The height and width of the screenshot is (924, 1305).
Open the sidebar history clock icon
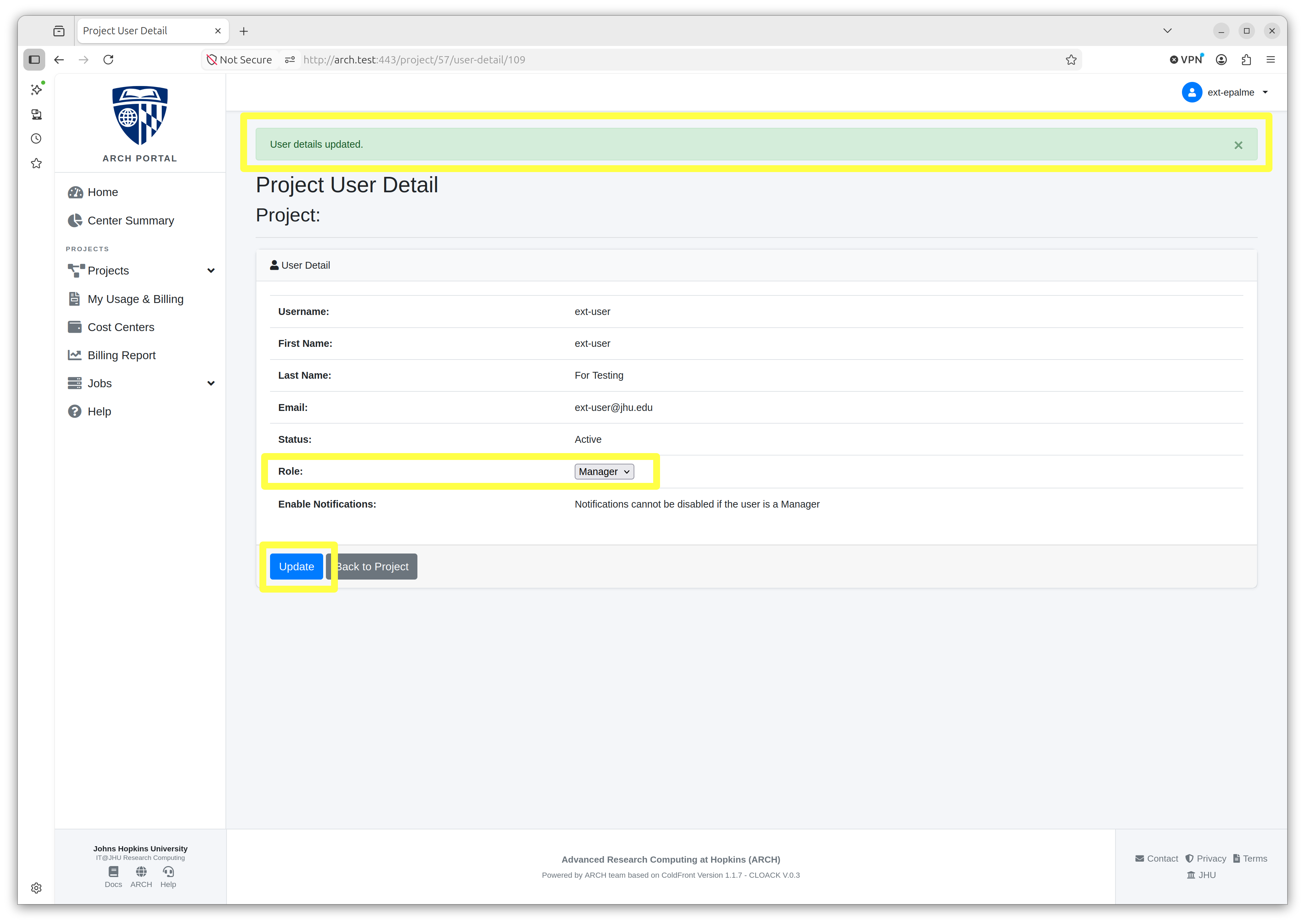[36, 139]
